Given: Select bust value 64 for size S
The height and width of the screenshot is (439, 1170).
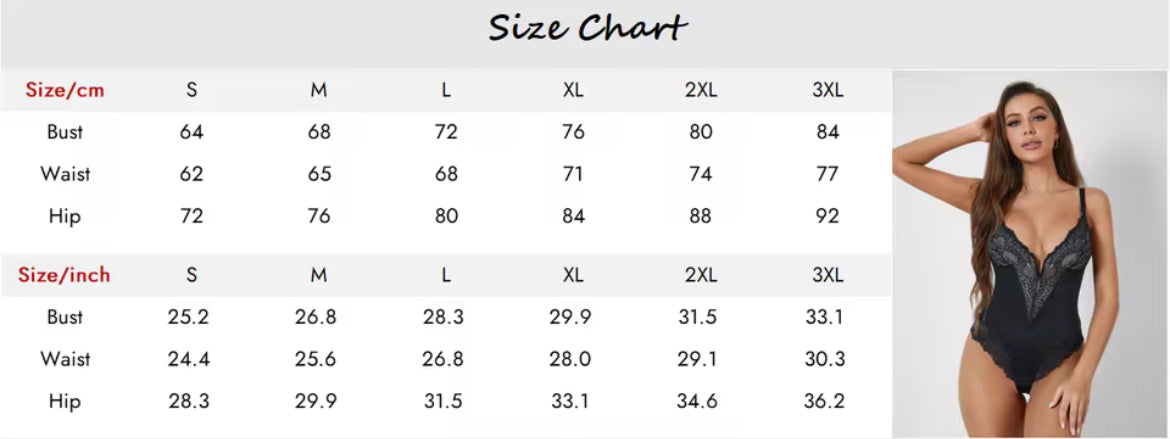Looking at the screenshot, I should [x=191, y=132].
